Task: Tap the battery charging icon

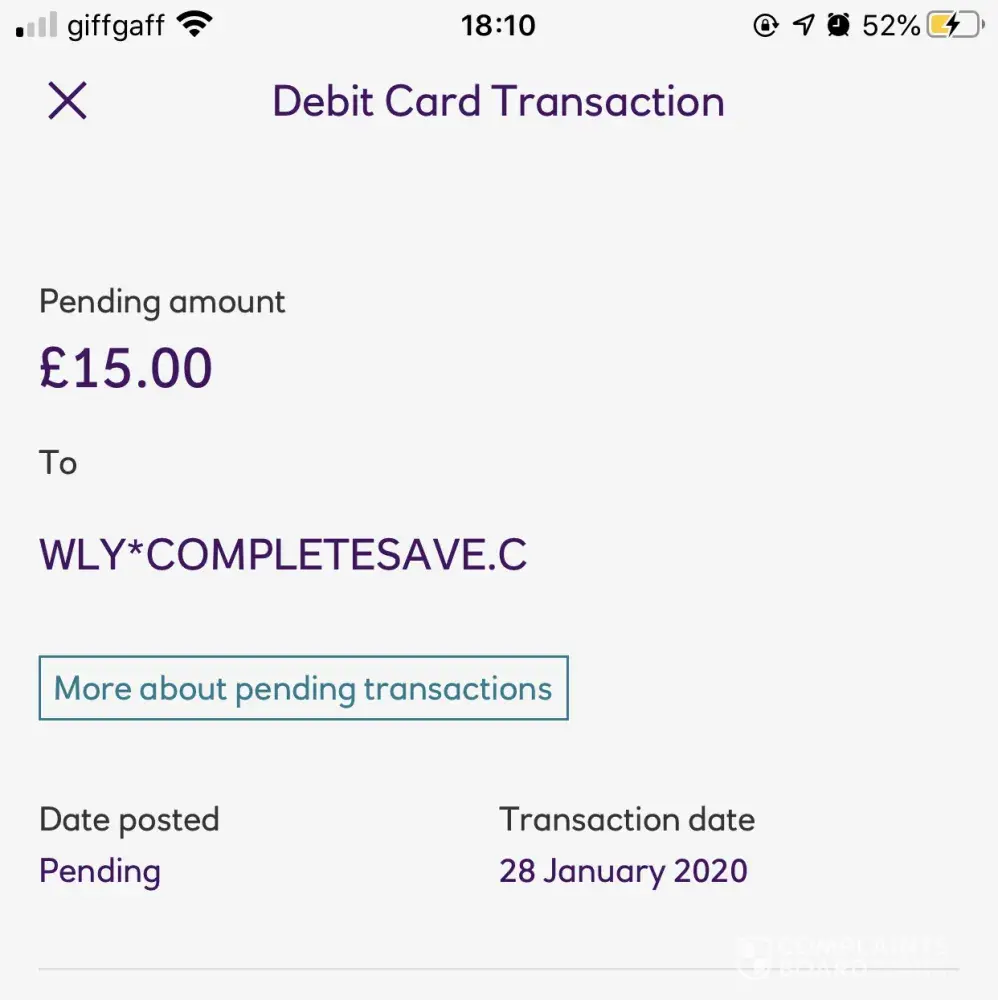Action: [954, 26]
